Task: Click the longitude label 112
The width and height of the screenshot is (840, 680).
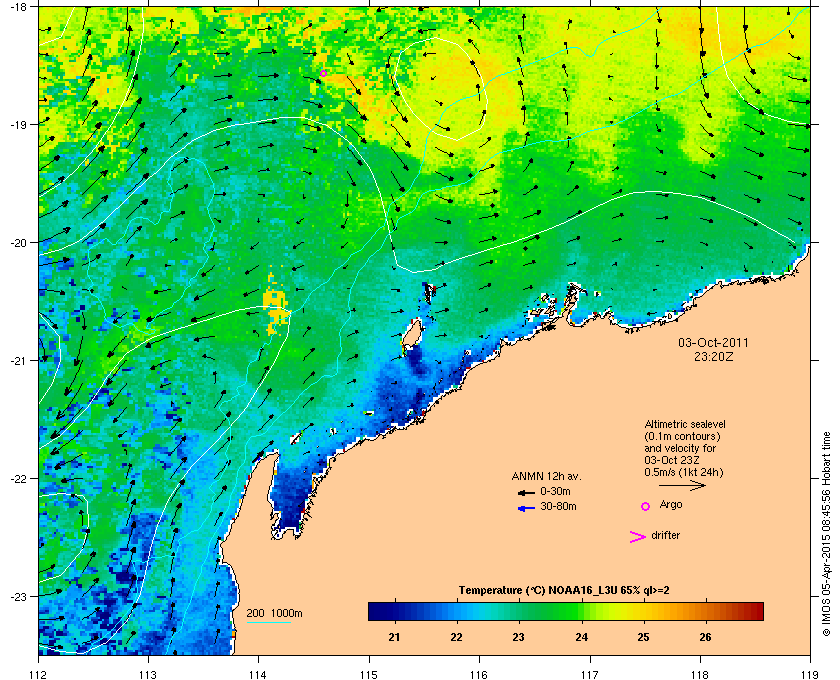Action: coord(39,674)
